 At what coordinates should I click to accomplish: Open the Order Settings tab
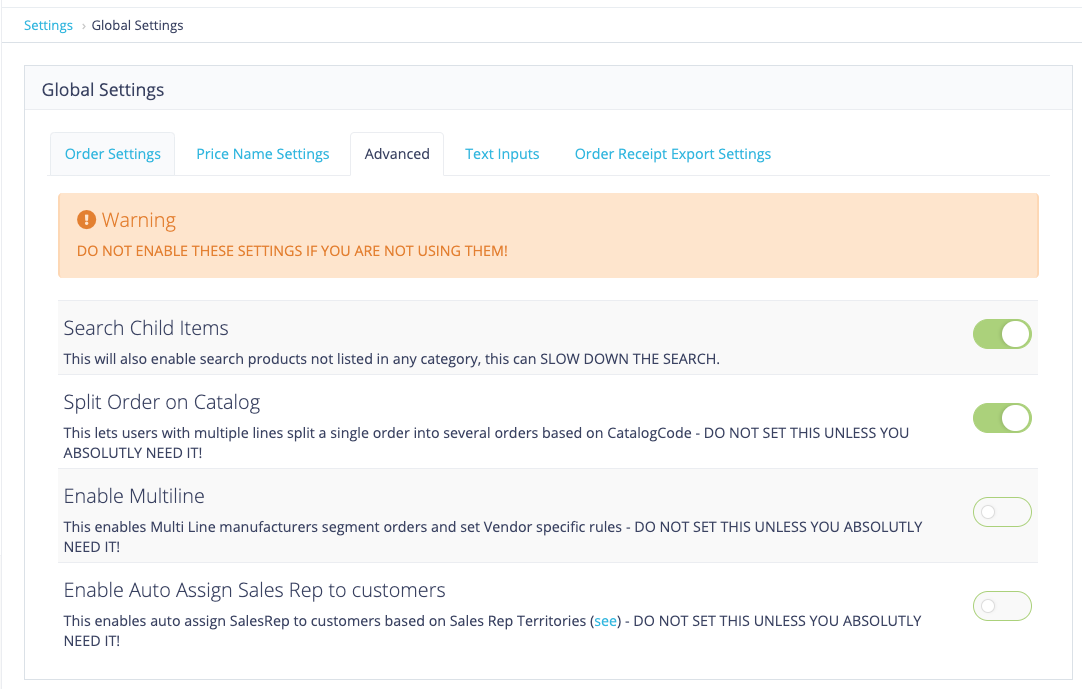coord(112,154)
